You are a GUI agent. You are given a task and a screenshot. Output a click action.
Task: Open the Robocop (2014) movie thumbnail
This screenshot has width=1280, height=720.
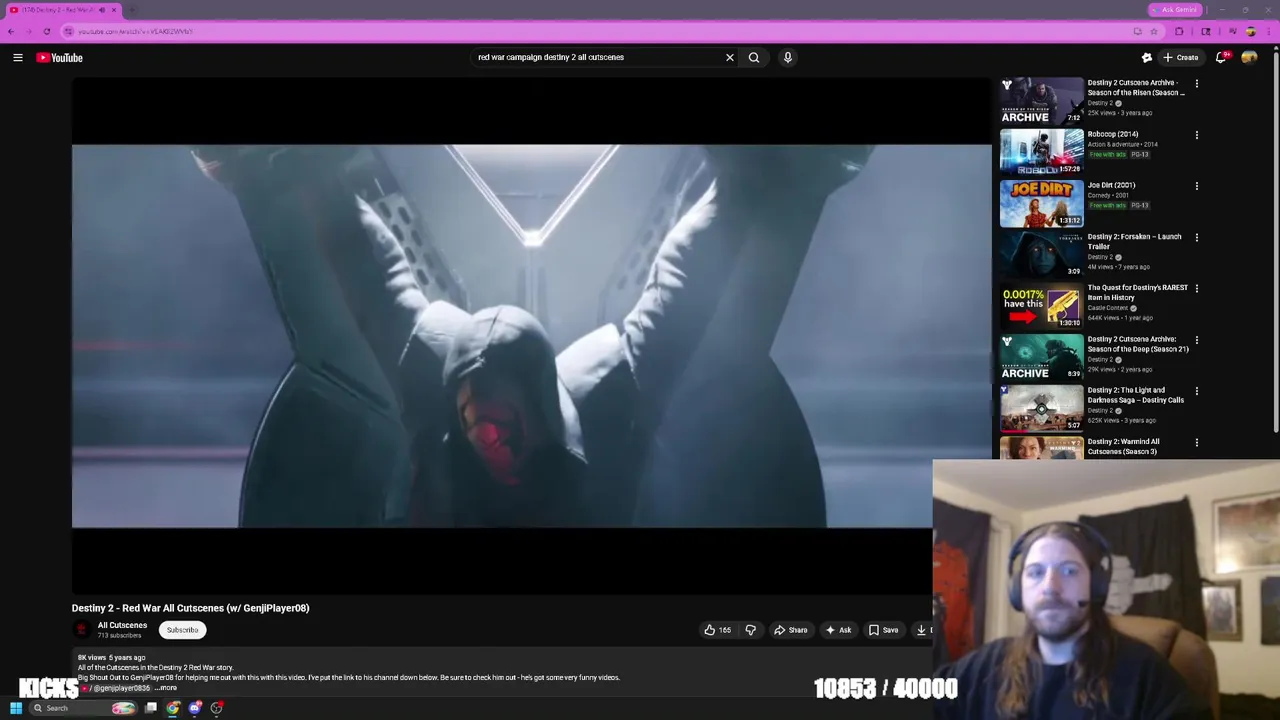[1041, 151]
